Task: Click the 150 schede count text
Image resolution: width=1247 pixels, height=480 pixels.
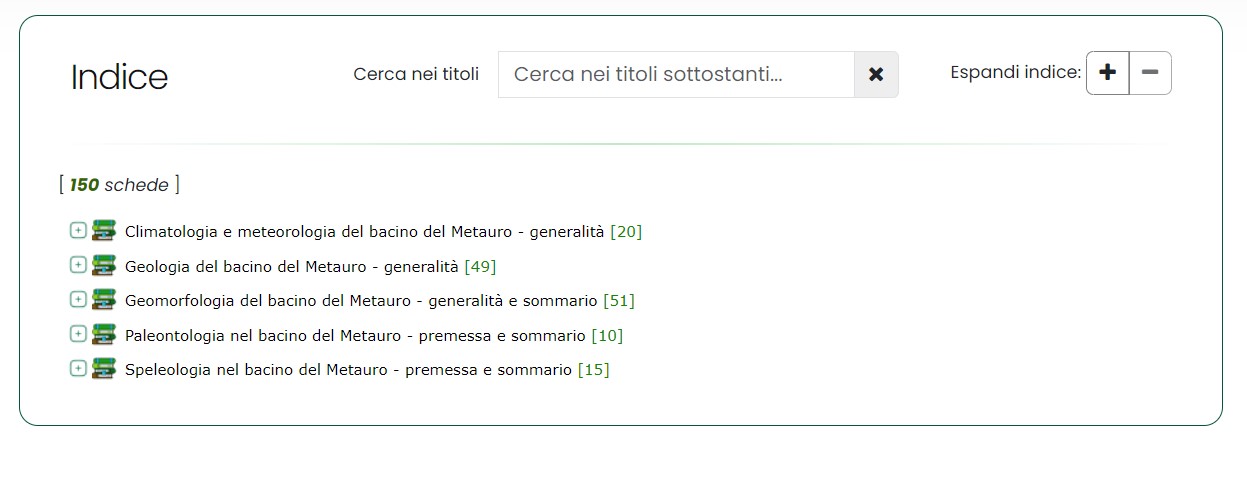Action: (x=119, y=185)
